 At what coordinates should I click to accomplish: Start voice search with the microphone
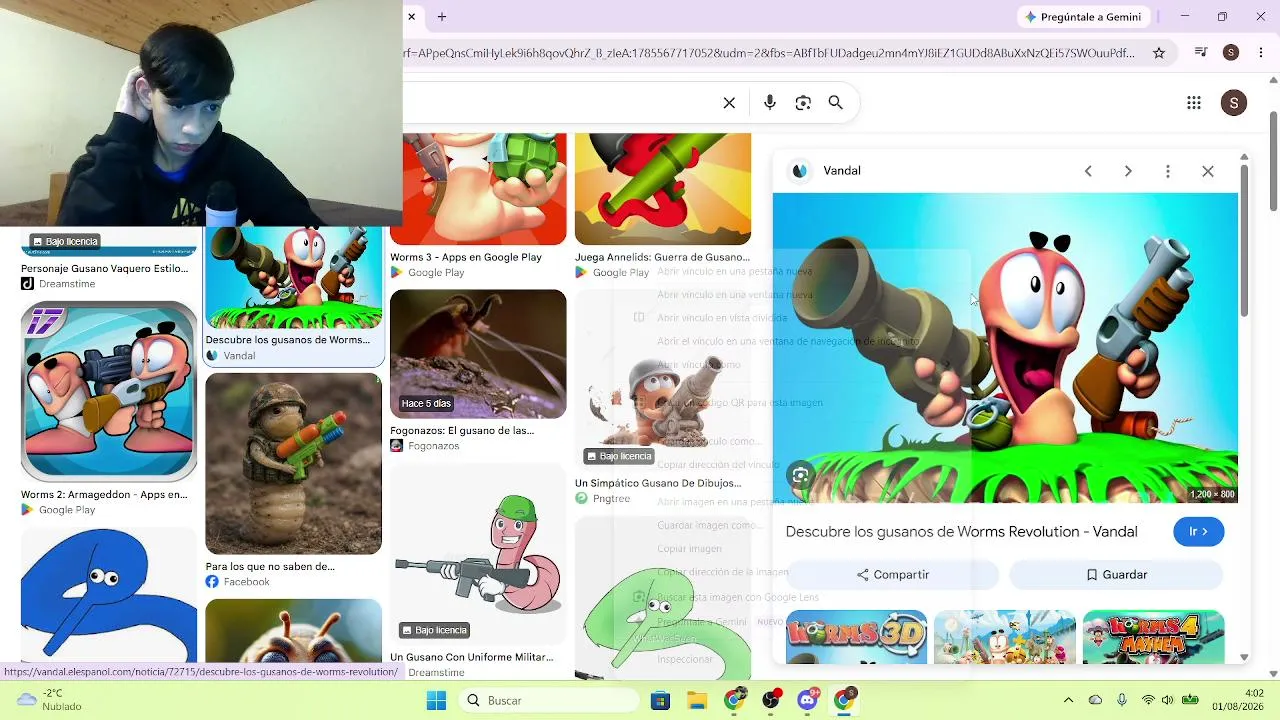[x=769, y=103]
